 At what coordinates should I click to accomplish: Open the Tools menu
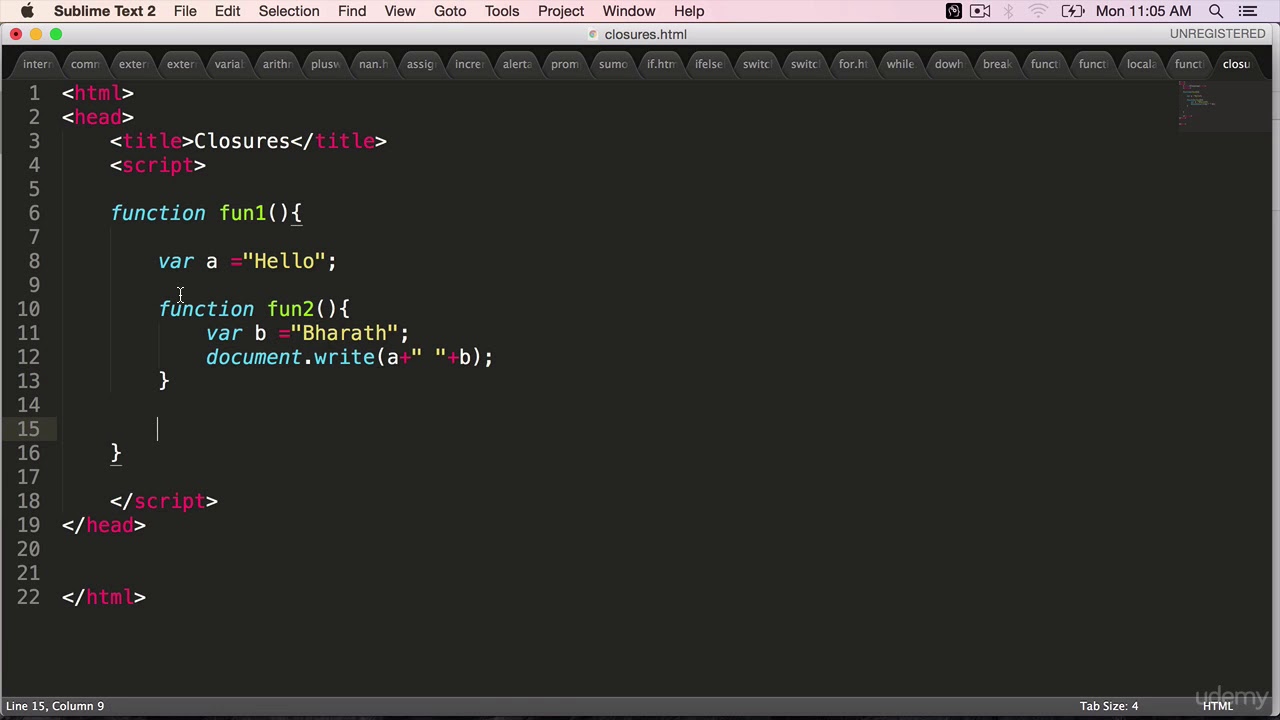pos(502,11)
